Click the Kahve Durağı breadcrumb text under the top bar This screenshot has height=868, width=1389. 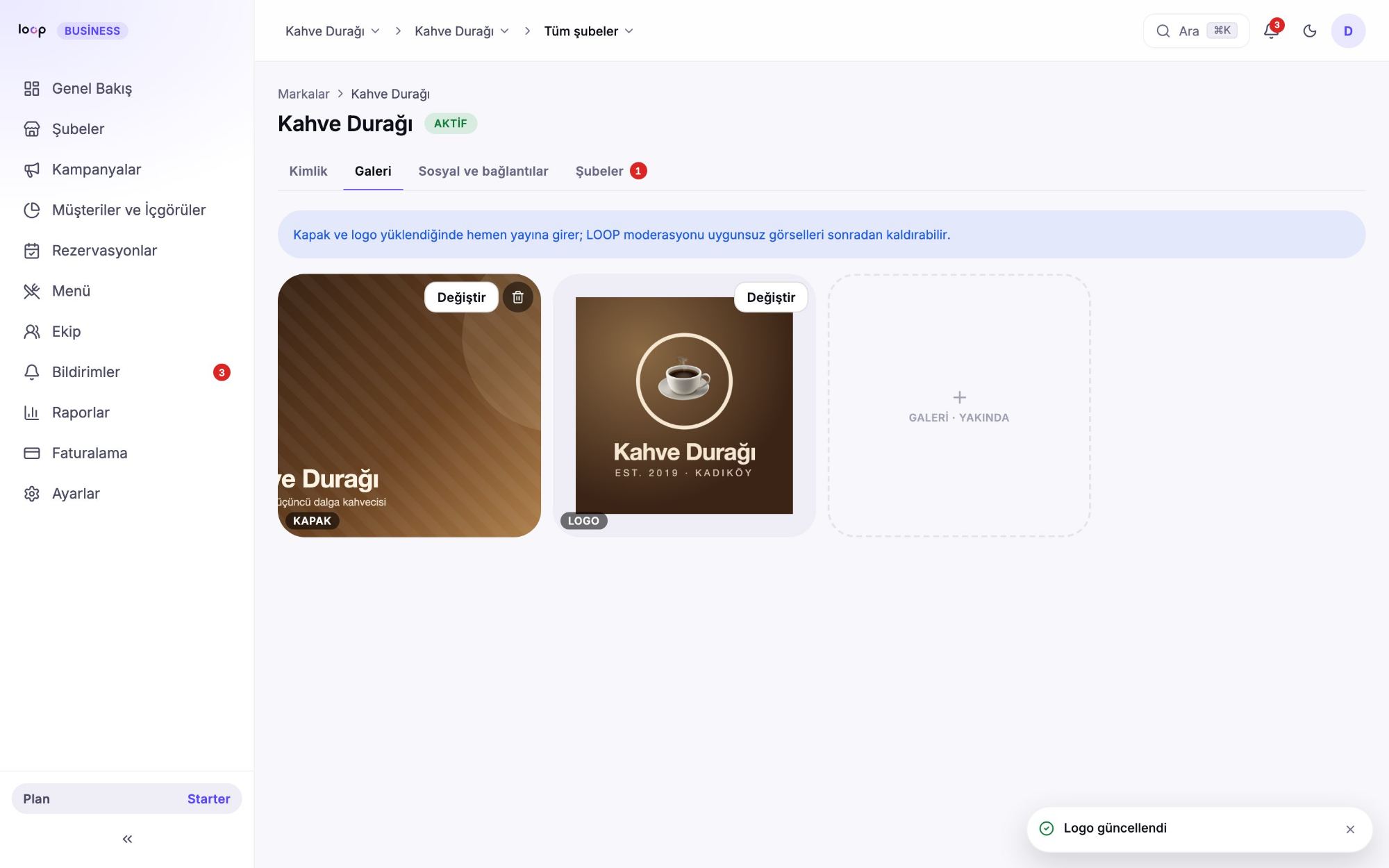[x=390, y=94]
